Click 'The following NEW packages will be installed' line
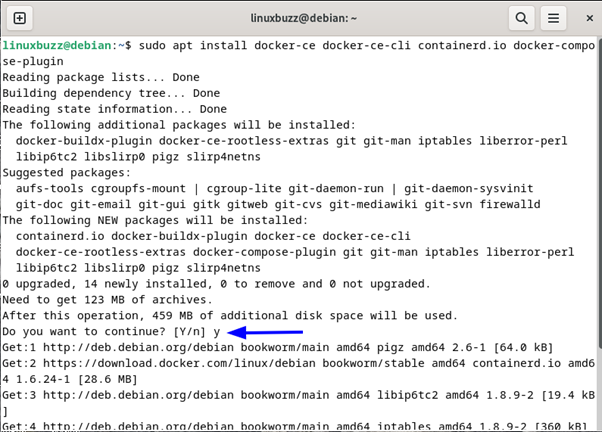Viewport: 602px width, 432px height. coord(155,220)
